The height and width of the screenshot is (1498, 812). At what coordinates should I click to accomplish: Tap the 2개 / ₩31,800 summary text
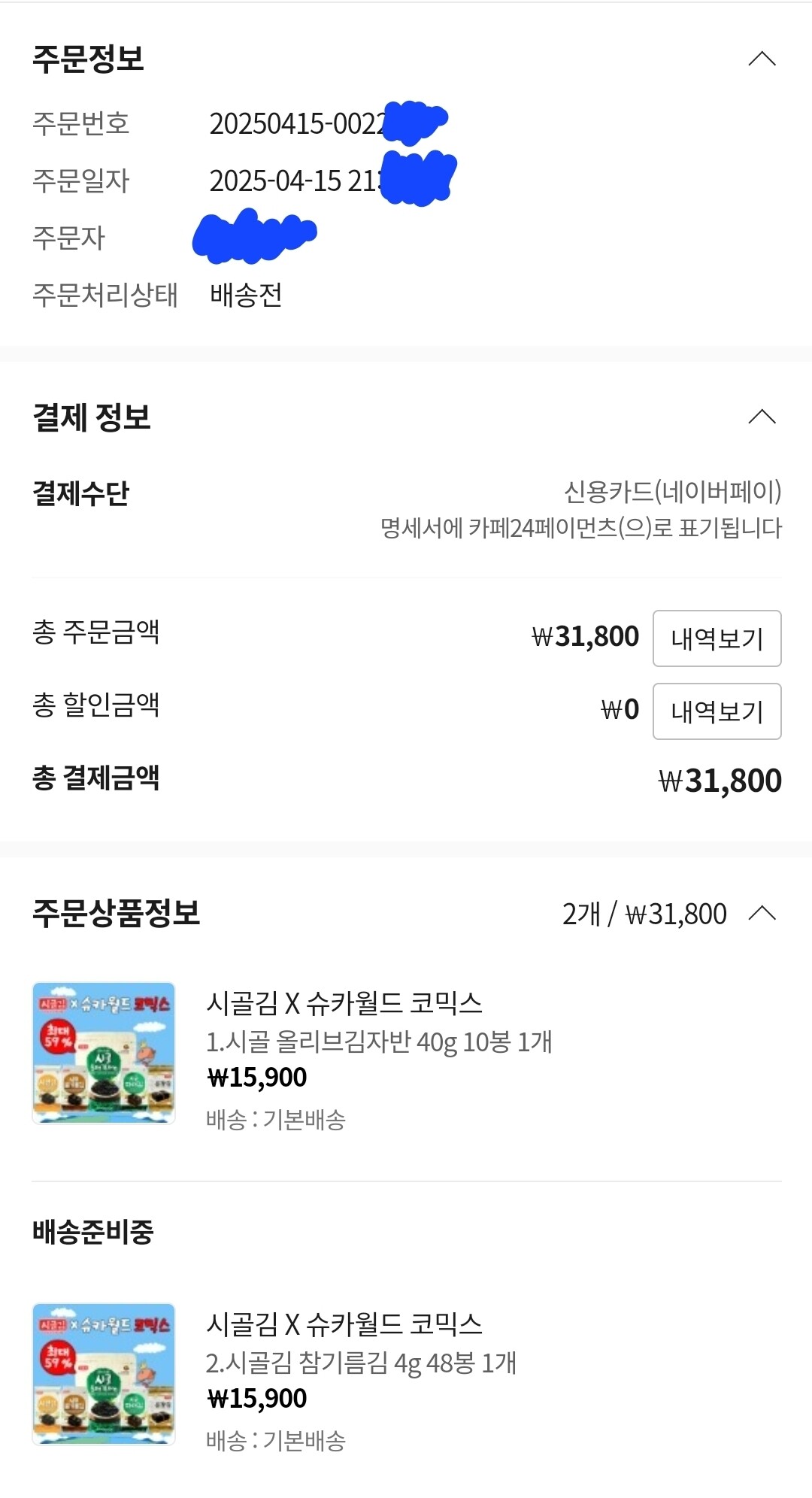point(644,914)
